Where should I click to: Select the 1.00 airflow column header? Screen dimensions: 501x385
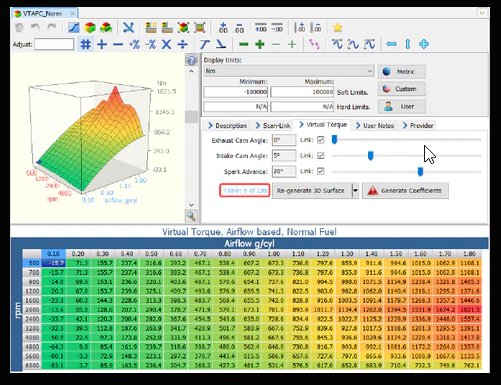point(274,254)
